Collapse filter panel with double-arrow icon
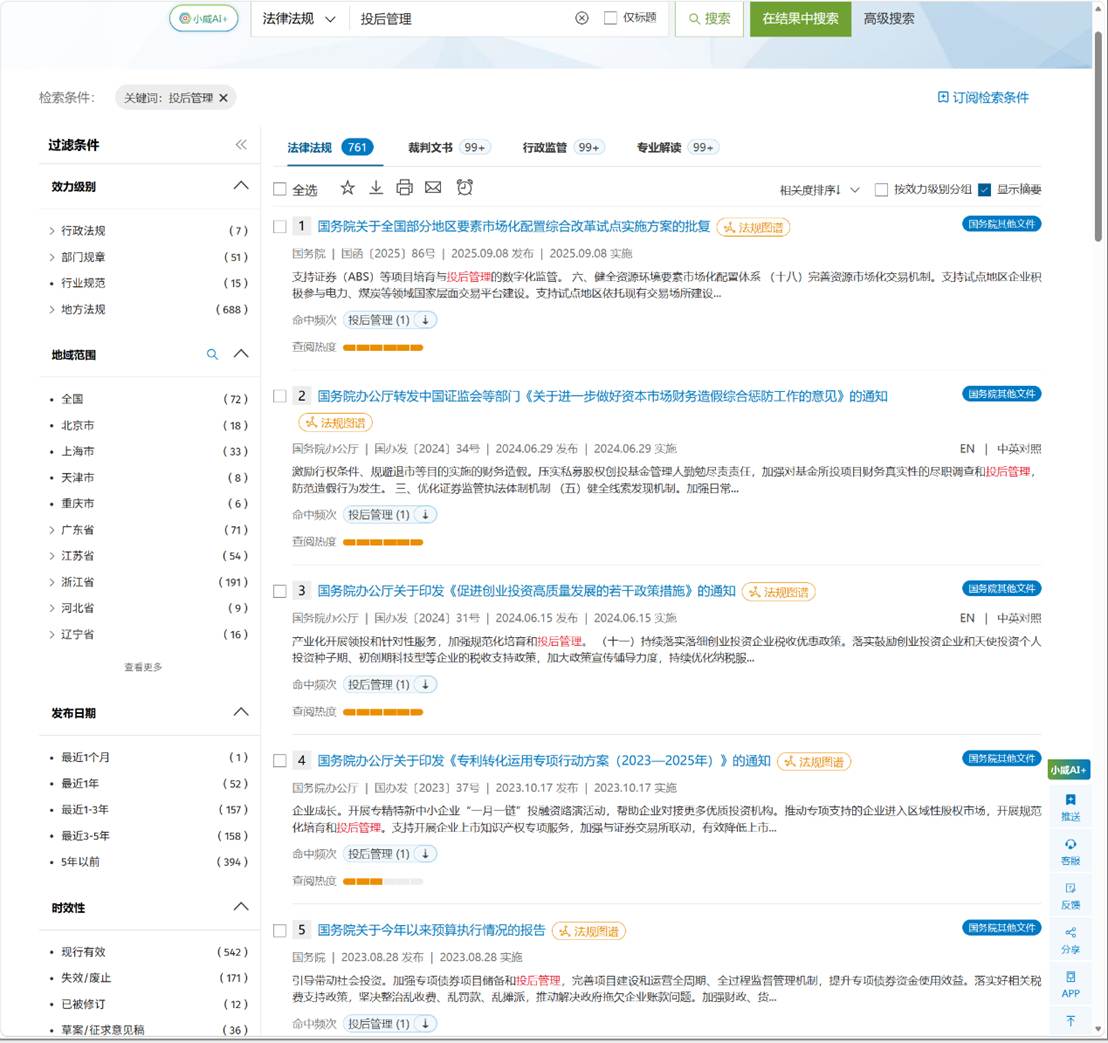The height and width of the screenshot is (1043, 1108). [x=241, y=145]
